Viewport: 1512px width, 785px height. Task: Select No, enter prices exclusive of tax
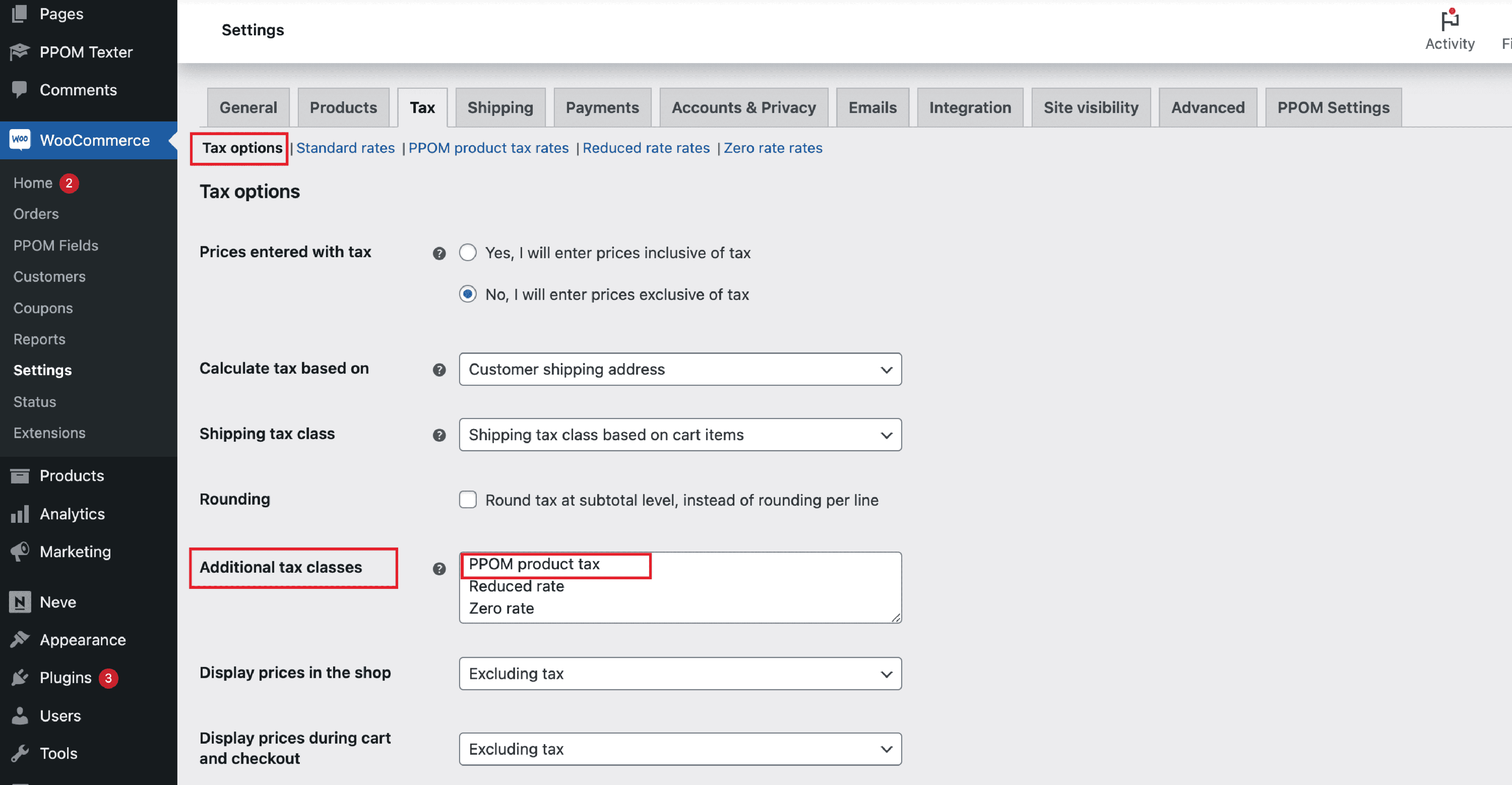click(468, 293)
